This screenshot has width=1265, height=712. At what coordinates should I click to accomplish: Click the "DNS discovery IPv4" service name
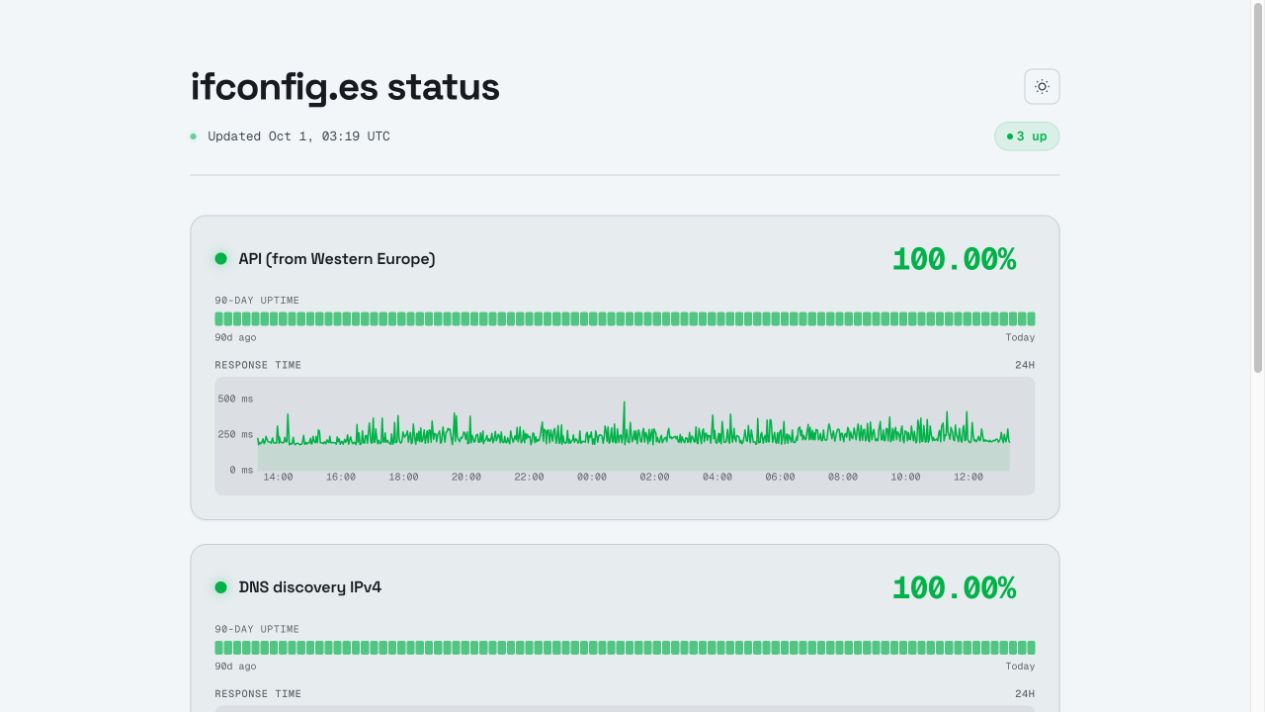coord(310,587)
